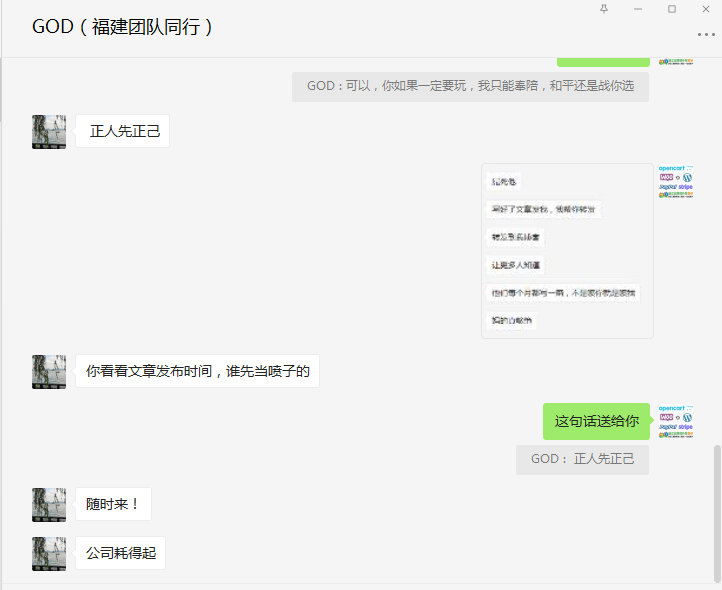
Task: Click own avatar beside the screenshot image
Action: pyautogui.click(x=675, y=181)
